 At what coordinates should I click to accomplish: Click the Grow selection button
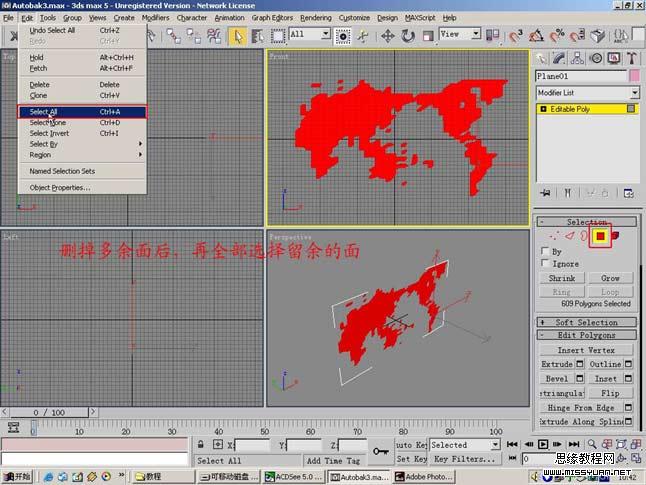[610, 278]
